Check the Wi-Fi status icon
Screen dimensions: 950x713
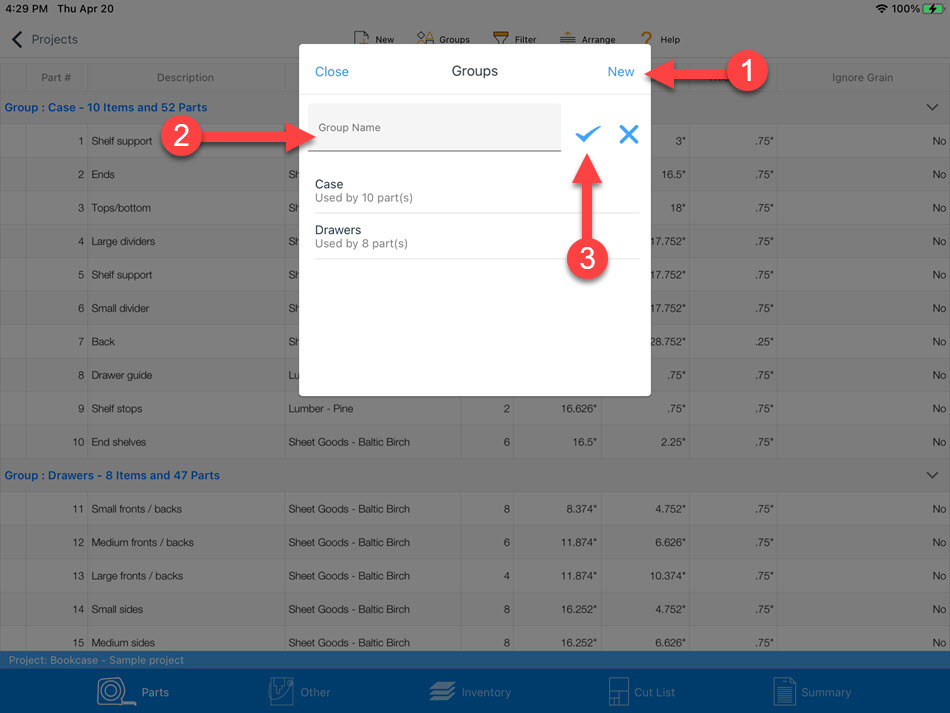[882, 8]
